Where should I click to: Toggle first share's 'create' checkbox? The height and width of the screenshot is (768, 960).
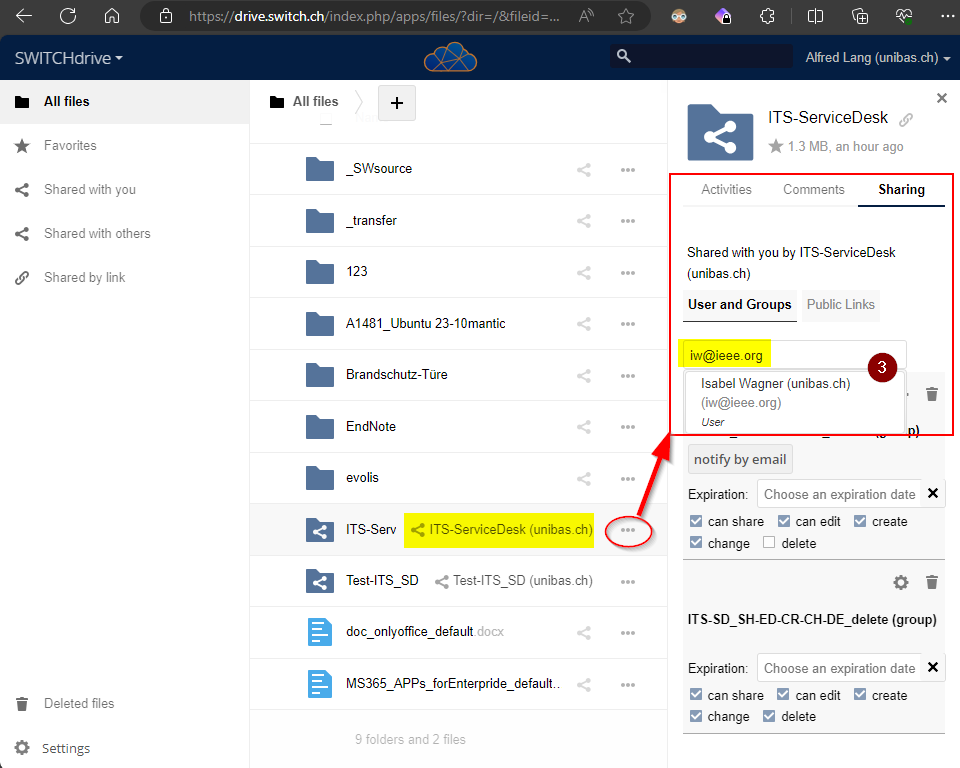pos(860,521)
